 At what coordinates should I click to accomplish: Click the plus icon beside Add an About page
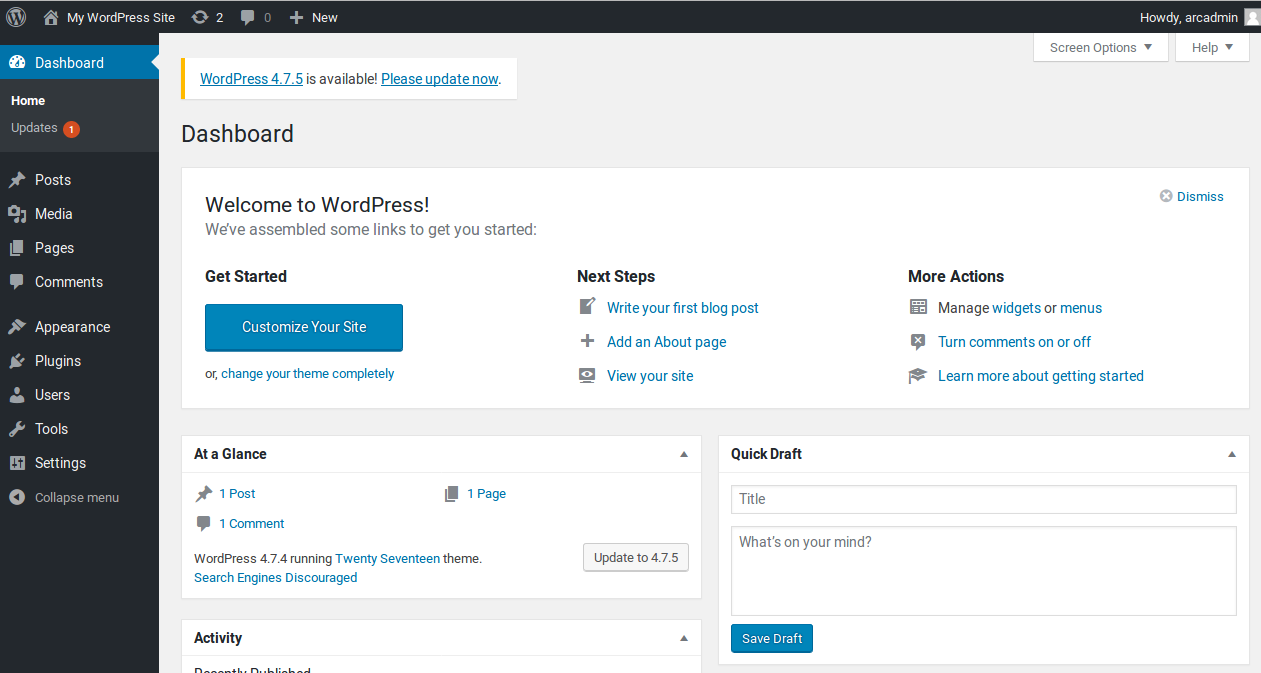(x=587, y=341)
